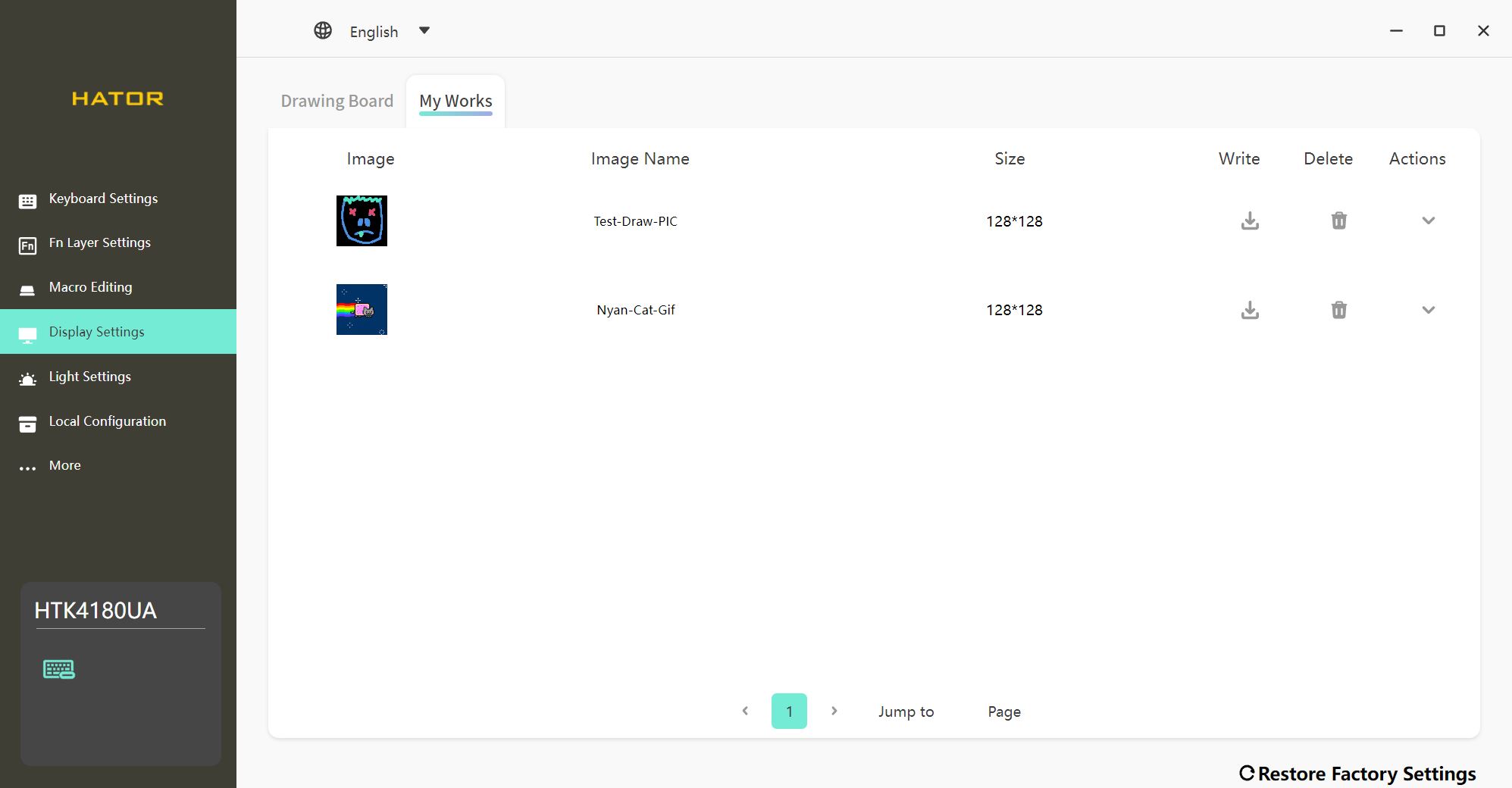This screenshot has width=1512, height=788.
Task: Expand actions for Test-Draw-PIC row
Action: pos(1428,220)
